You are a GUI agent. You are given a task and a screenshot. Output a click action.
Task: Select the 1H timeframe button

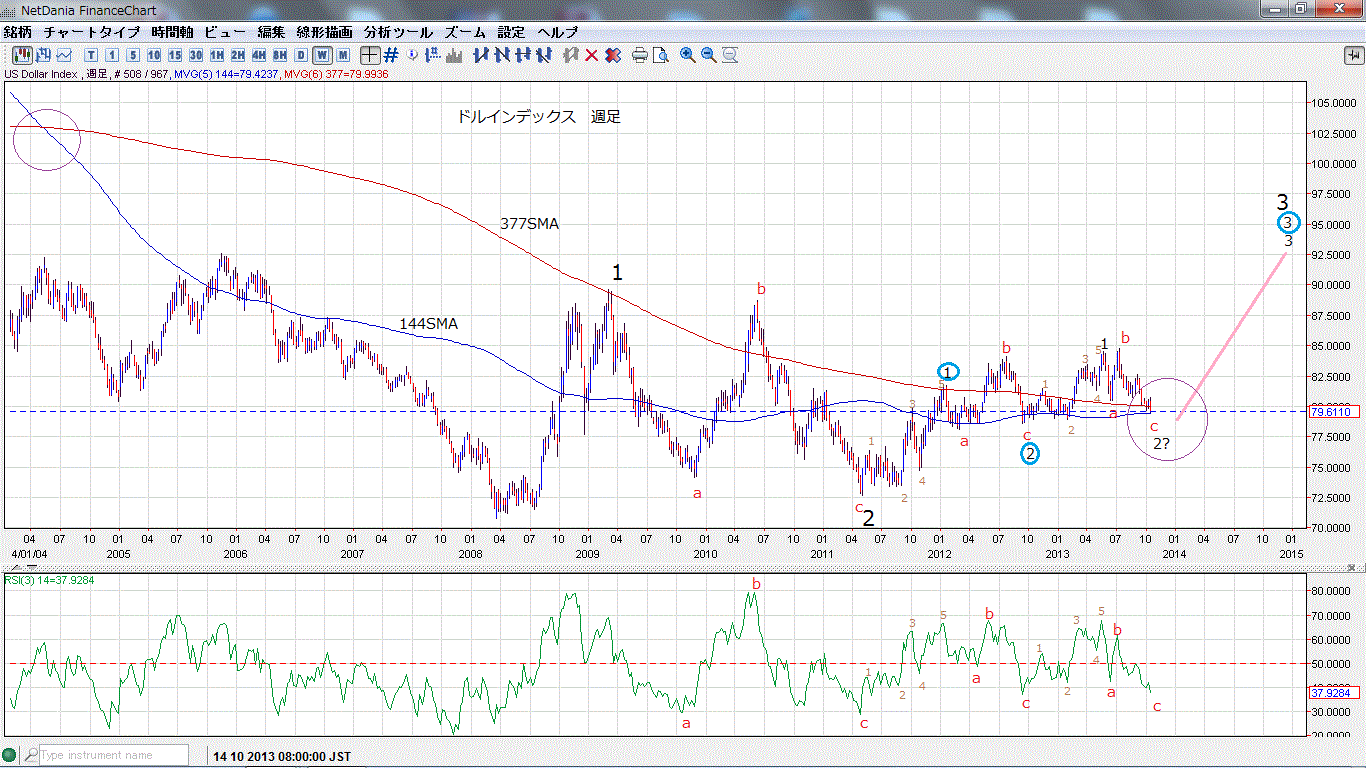point(217,55)
